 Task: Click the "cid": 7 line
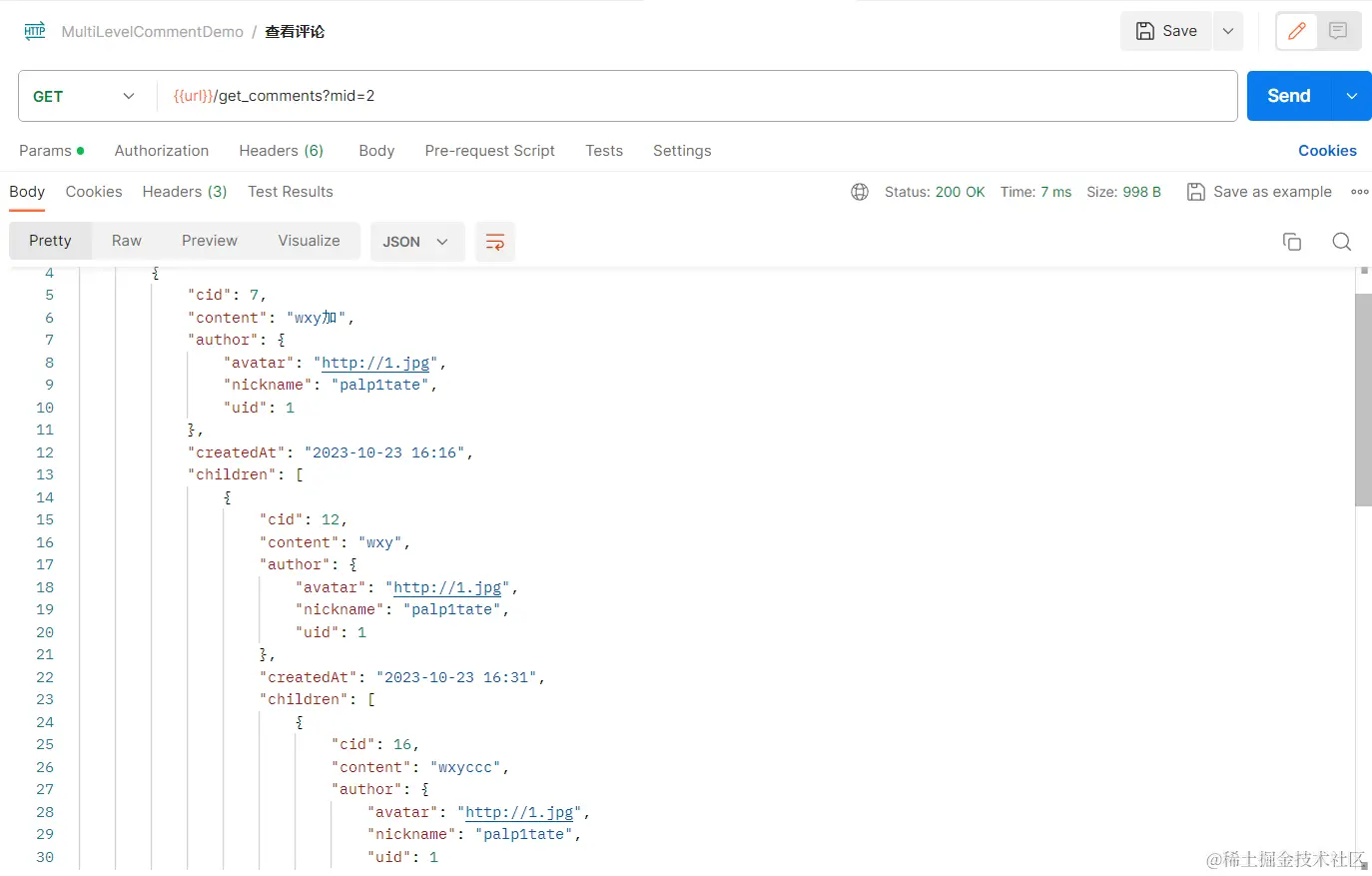pos(227,295)
